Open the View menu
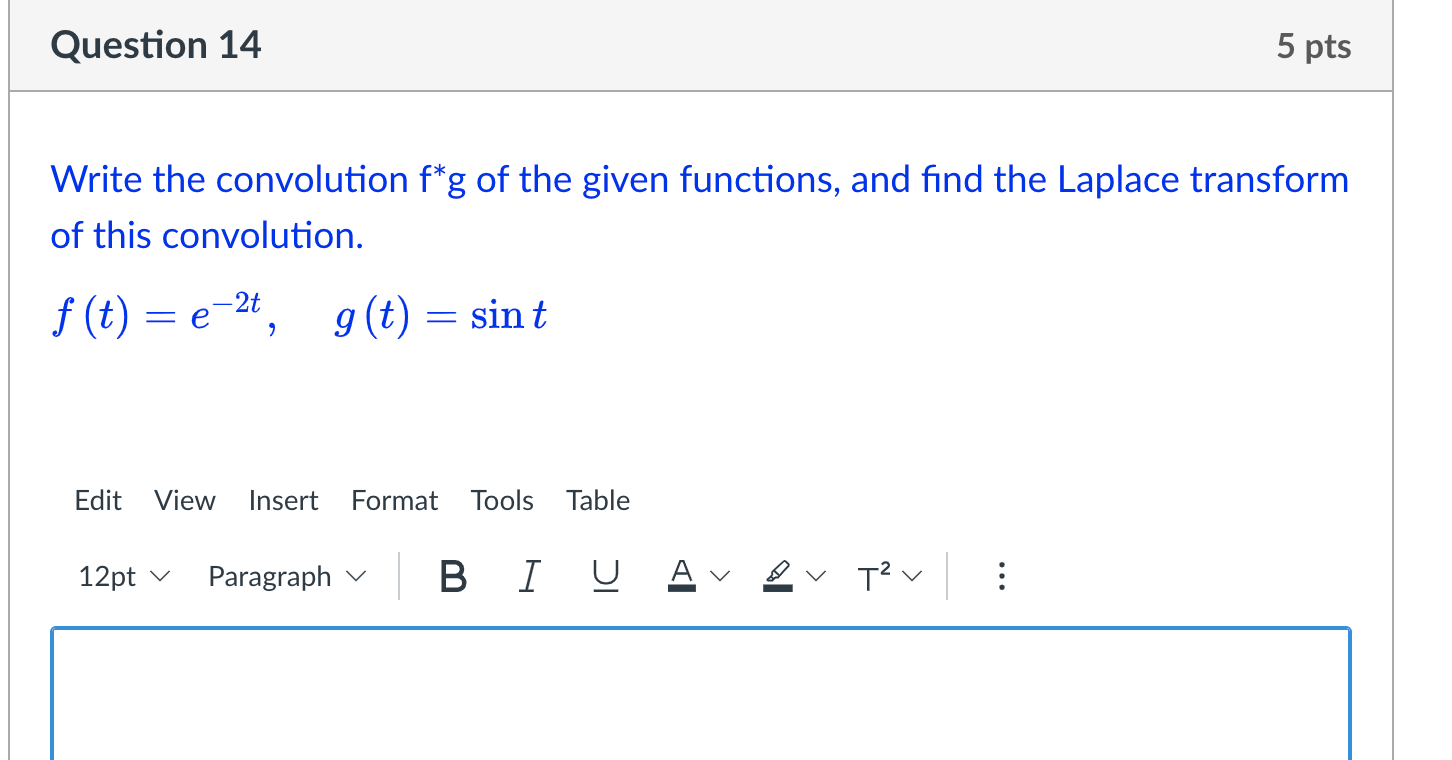Viewport: 1452px width, 760px height. pyautogui.click(x=184, y=500)
